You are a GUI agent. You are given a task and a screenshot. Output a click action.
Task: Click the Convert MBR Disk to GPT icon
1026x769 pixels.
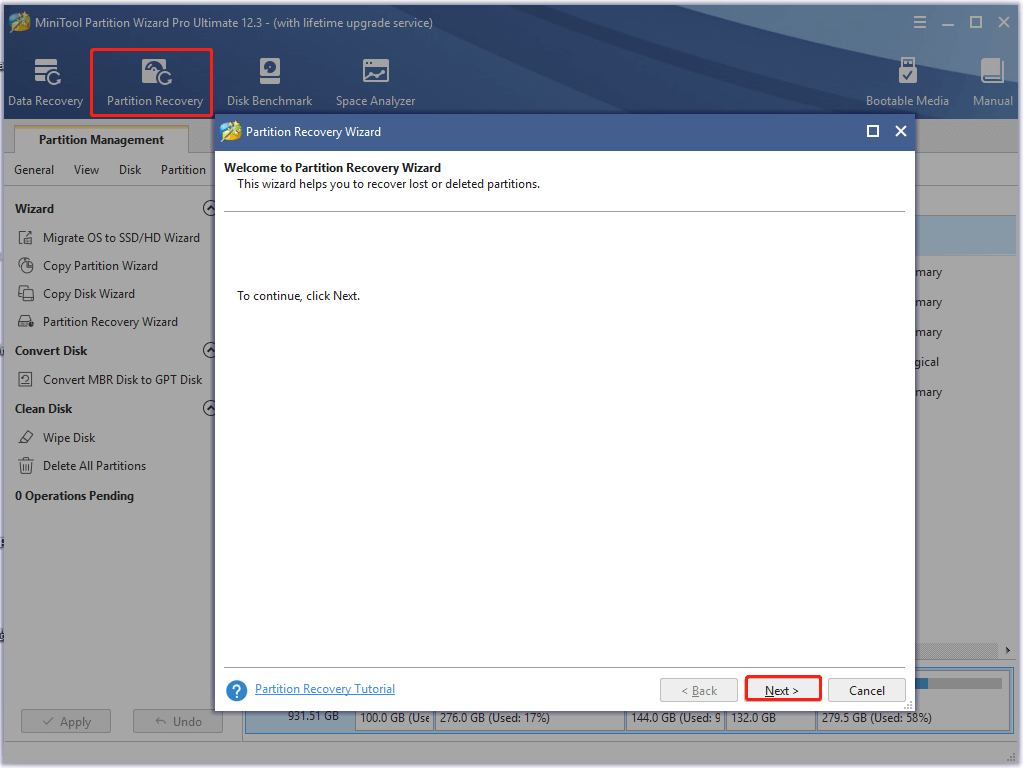click(26, 380)
